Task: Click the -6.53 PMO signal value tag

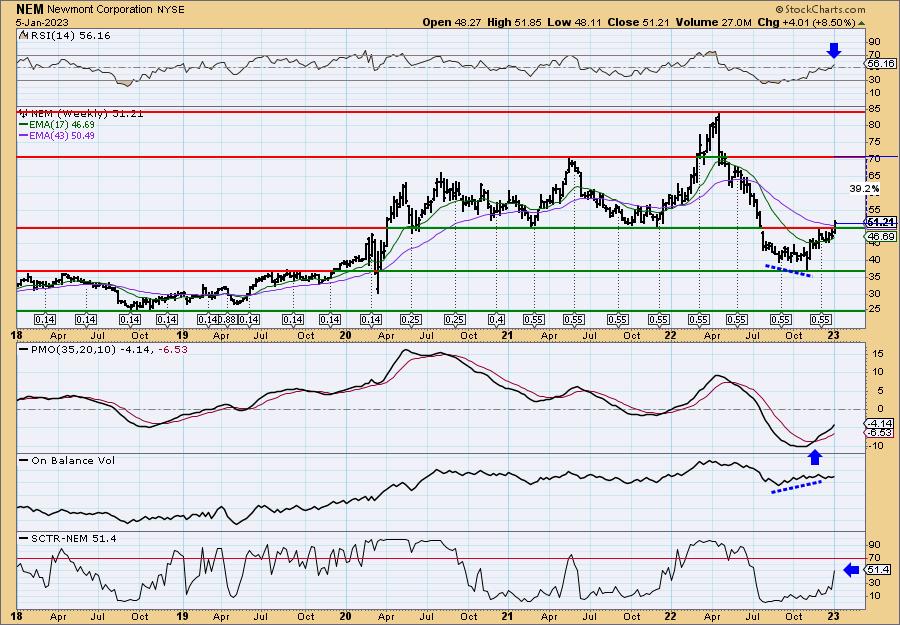Action: [x=879, y=433]
